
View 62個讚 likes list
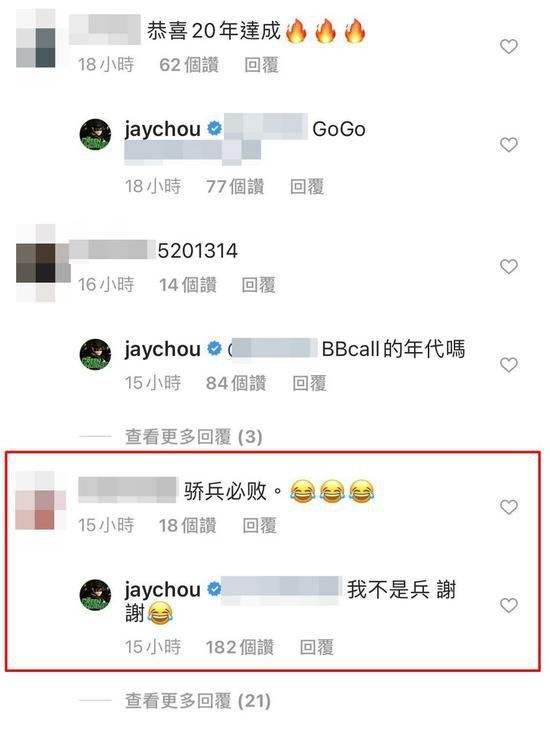click(x=189, y=65)
